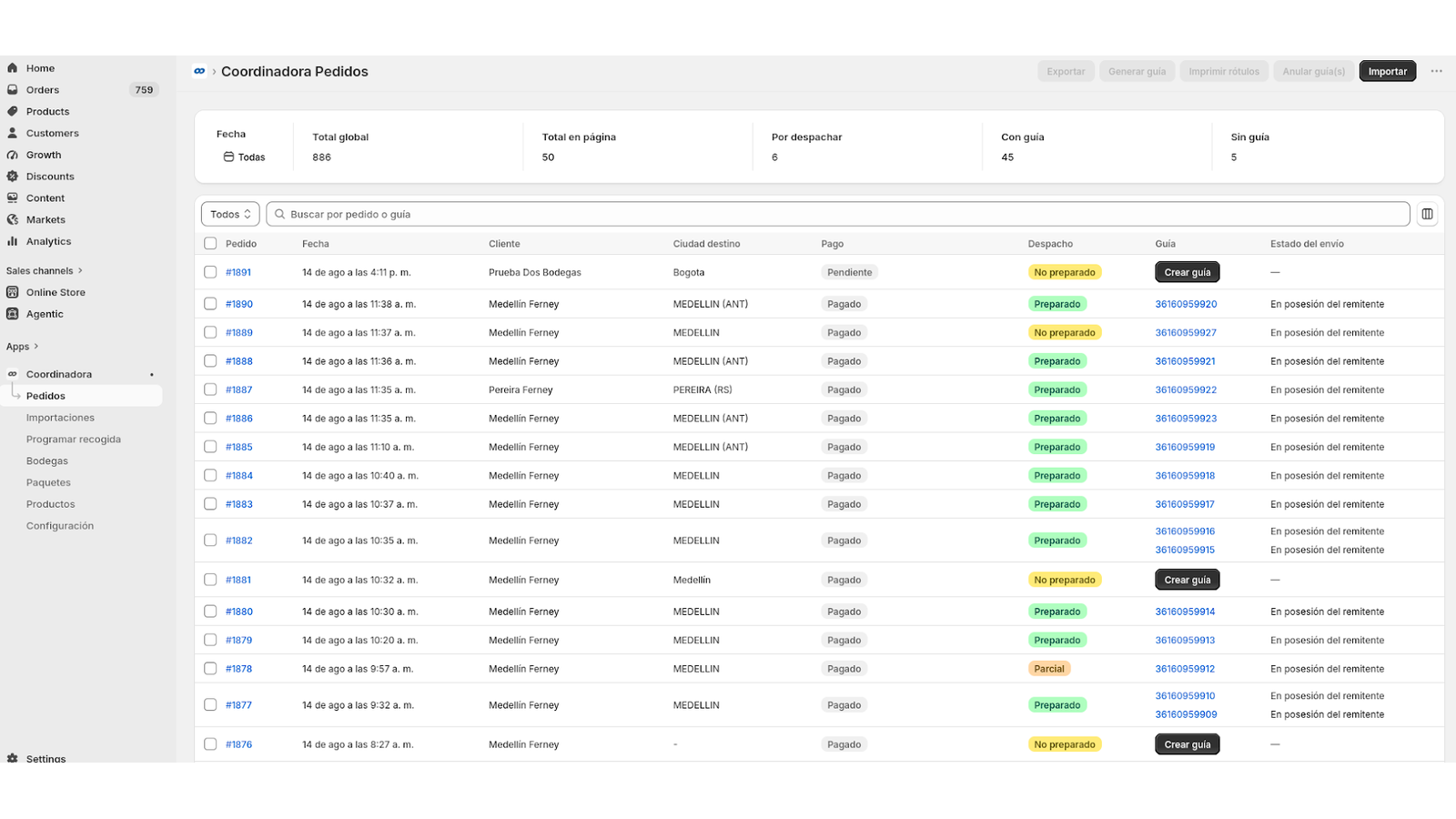Go to Importaciones in the sidebar

coord(60,418)
